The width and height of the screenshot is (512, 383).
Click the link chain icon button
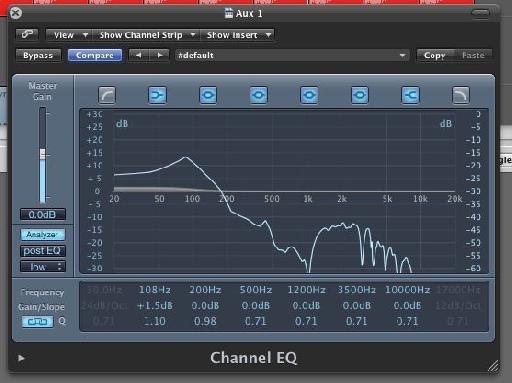[27, 34]
